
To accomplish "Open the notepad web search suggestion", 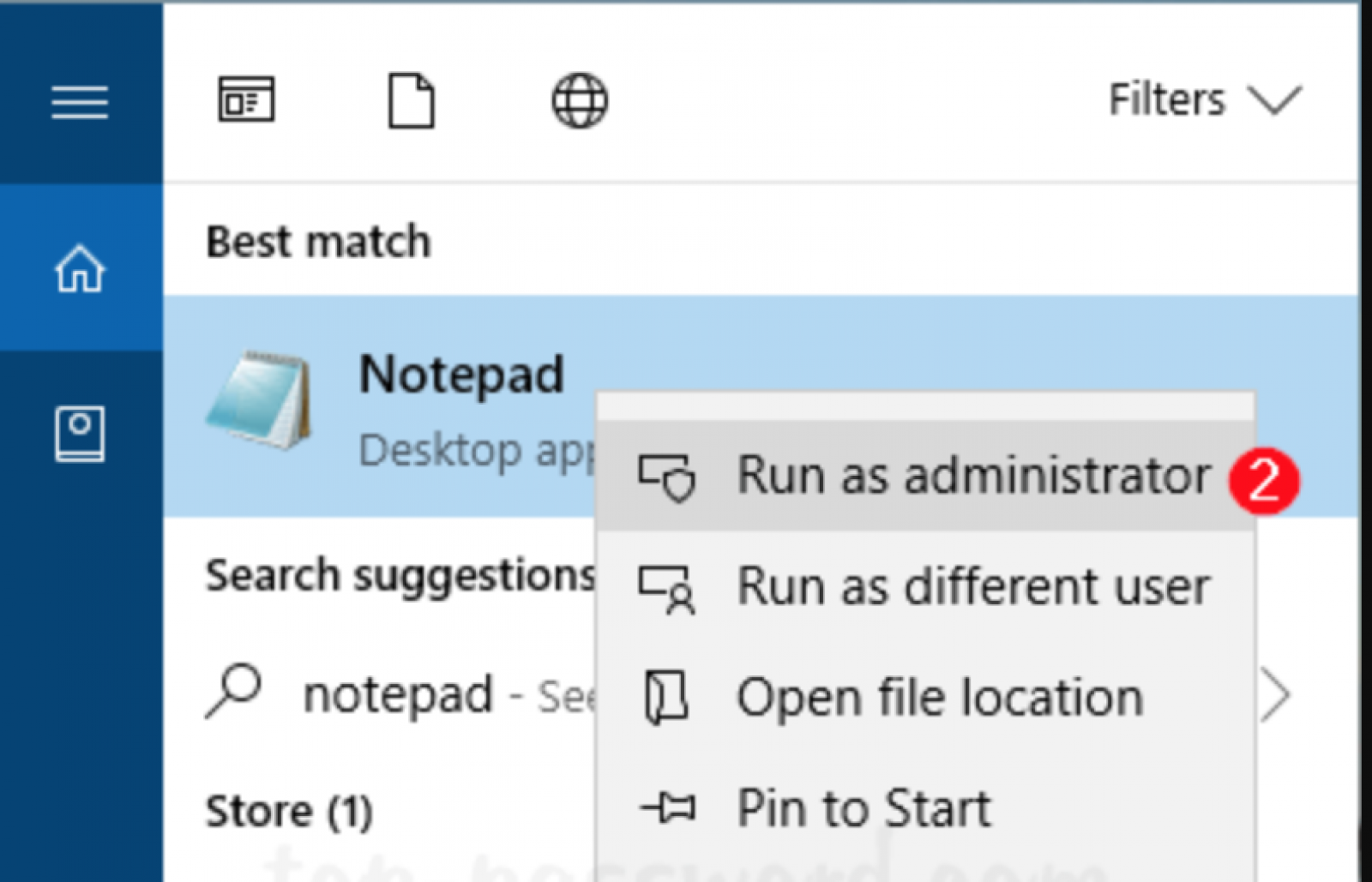I will pyautogui.click(x=399, y=694).
